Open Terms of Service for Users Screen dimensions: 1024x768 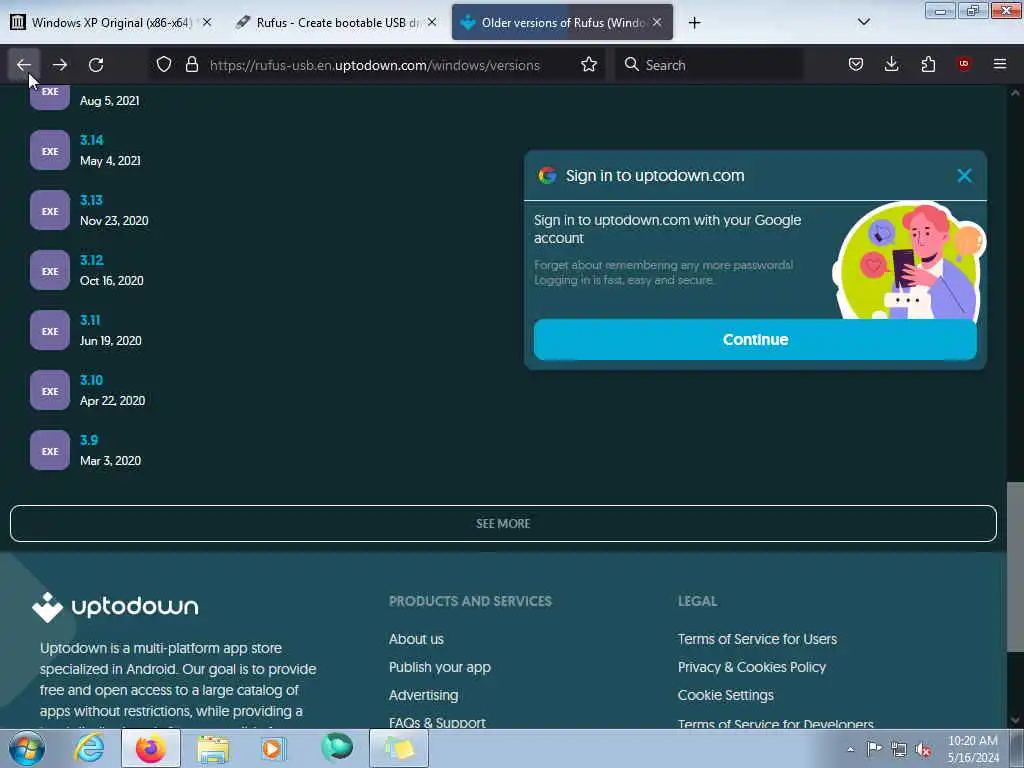(x=757, y=639)
